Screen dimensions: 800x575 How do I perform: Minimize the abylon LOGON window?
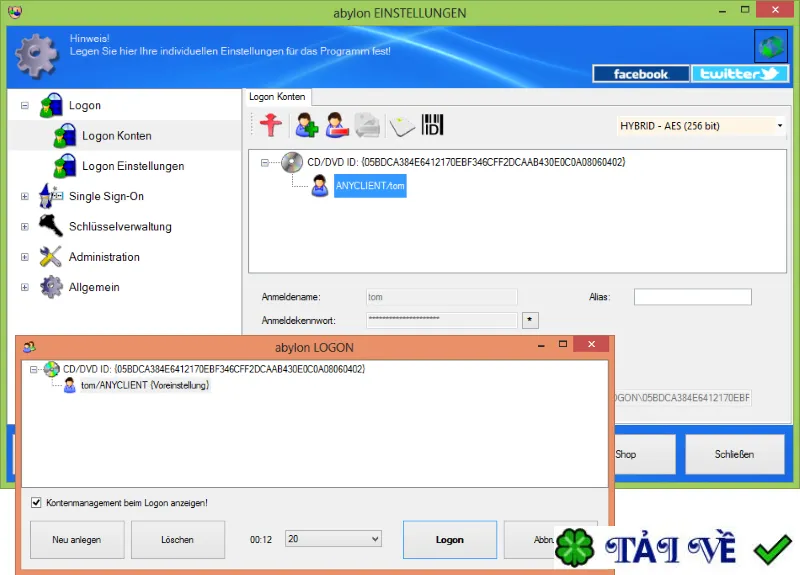click(541, 344)
